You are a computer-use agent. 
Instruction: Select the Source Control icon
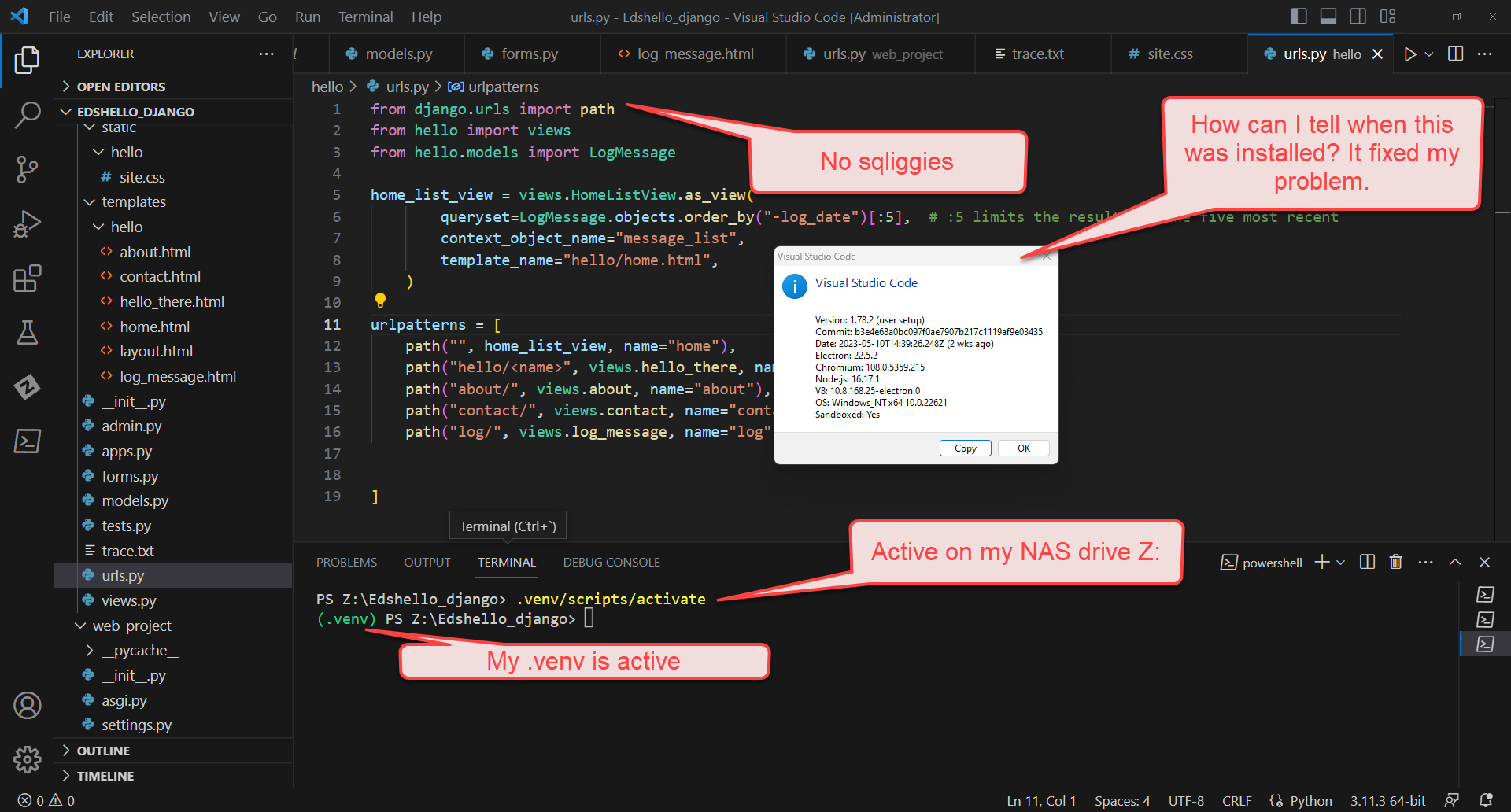28,169
